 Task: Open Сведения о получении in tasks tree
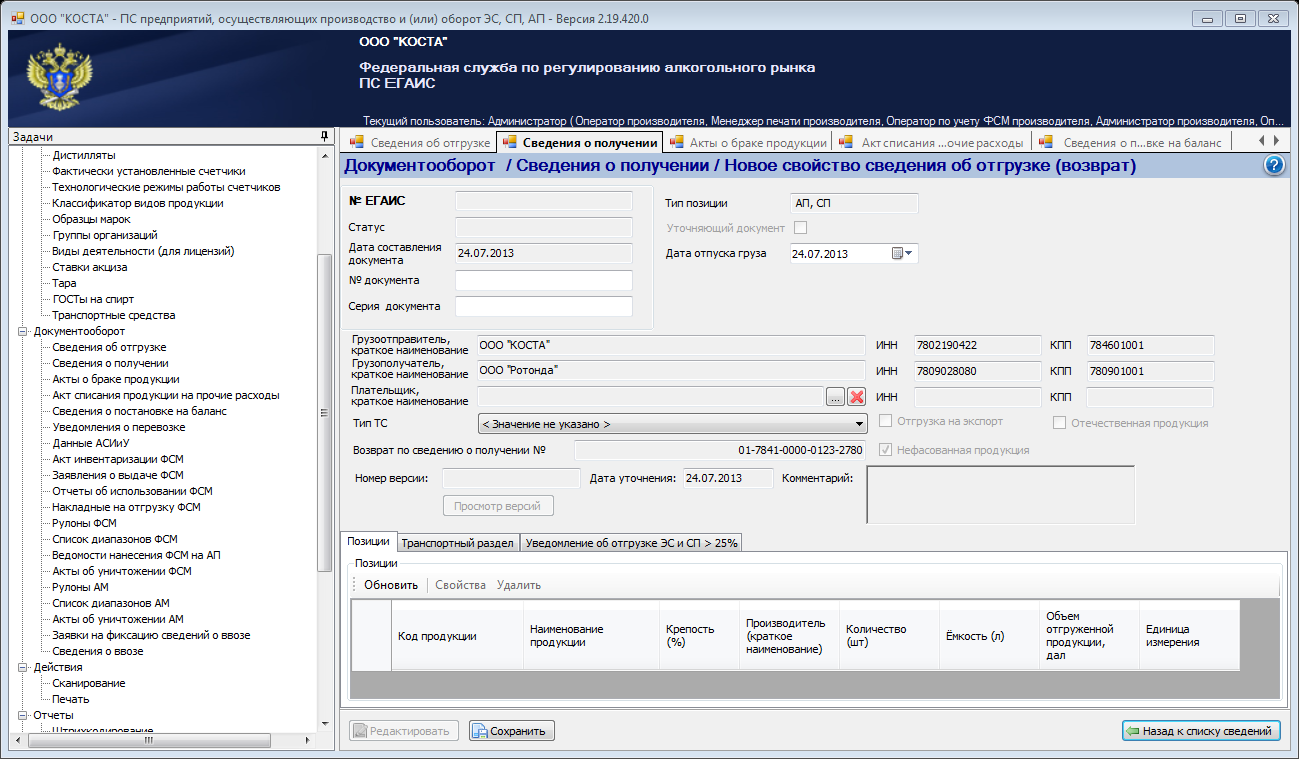click(110, 363)
